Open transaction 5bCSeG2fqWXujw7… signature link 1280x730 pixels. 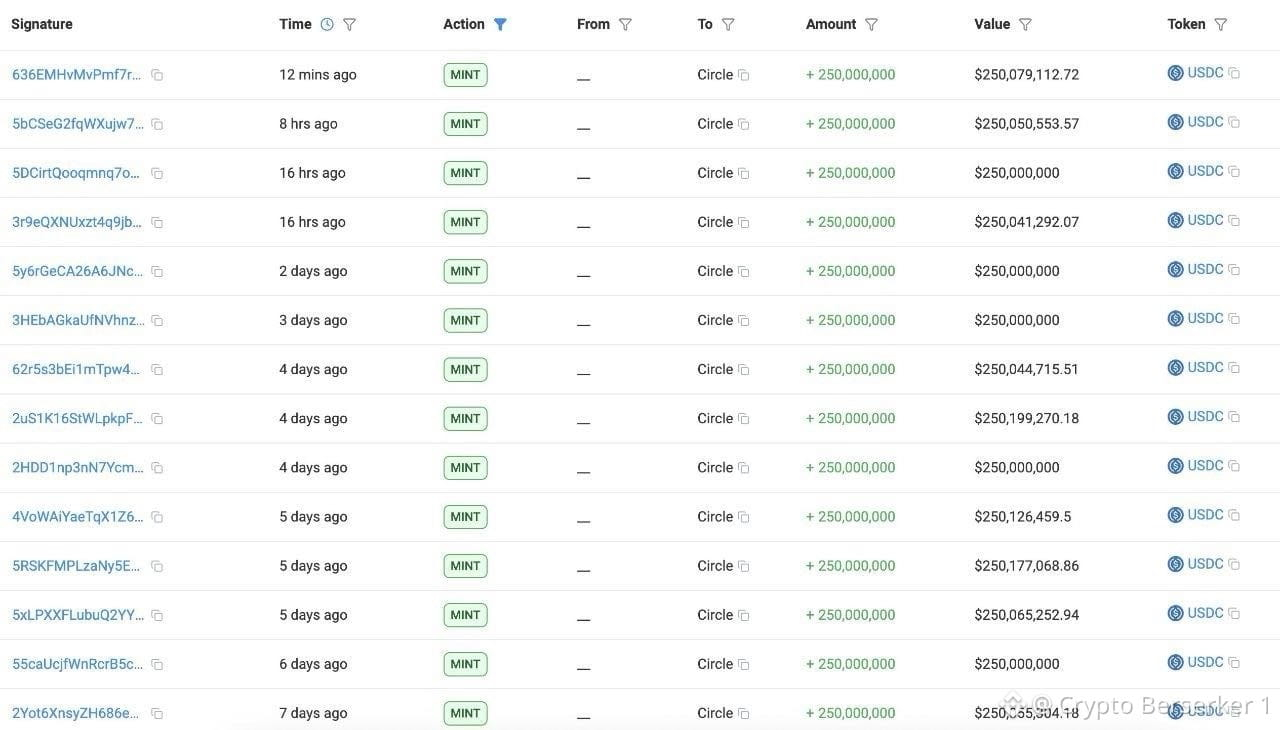coord(78,124)
